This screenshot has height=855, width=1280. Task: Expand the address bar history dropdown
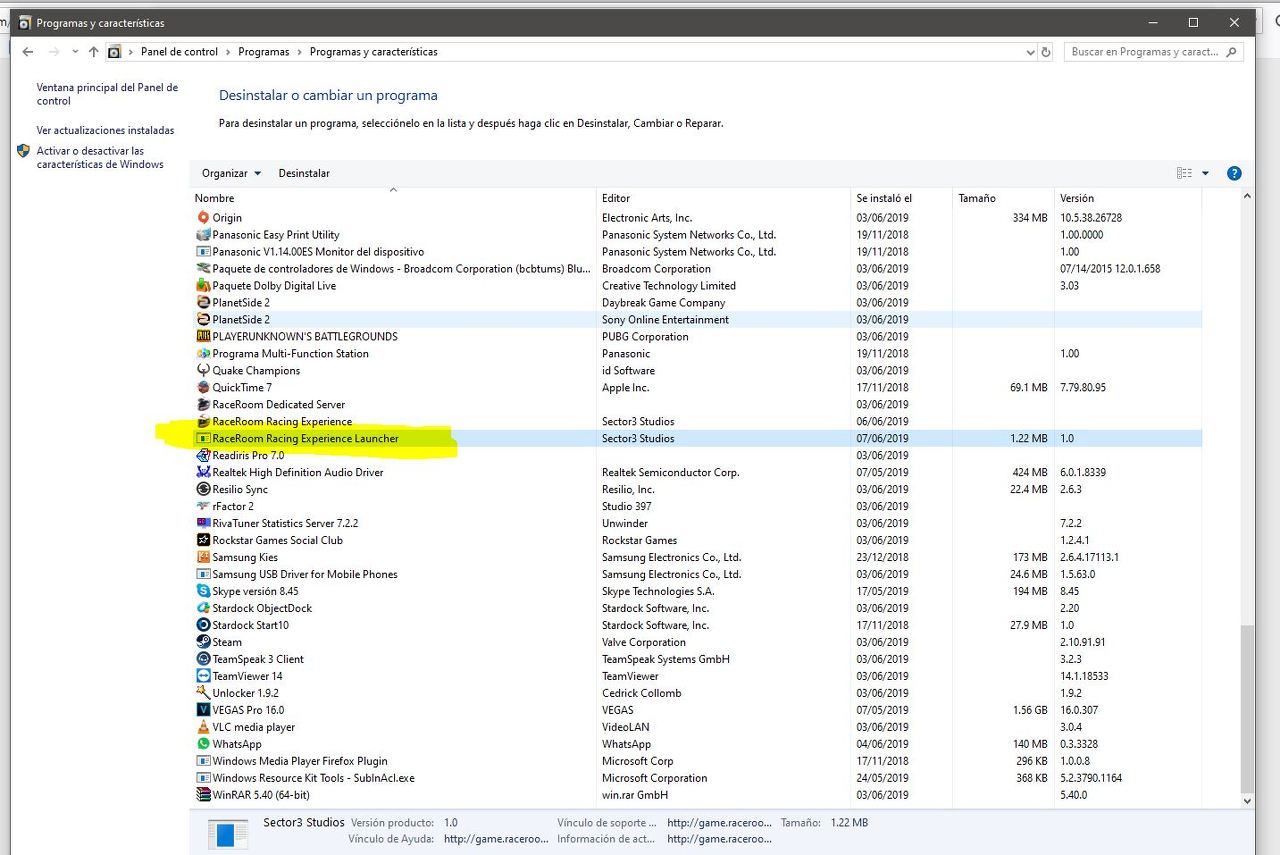pos(1031,52)
